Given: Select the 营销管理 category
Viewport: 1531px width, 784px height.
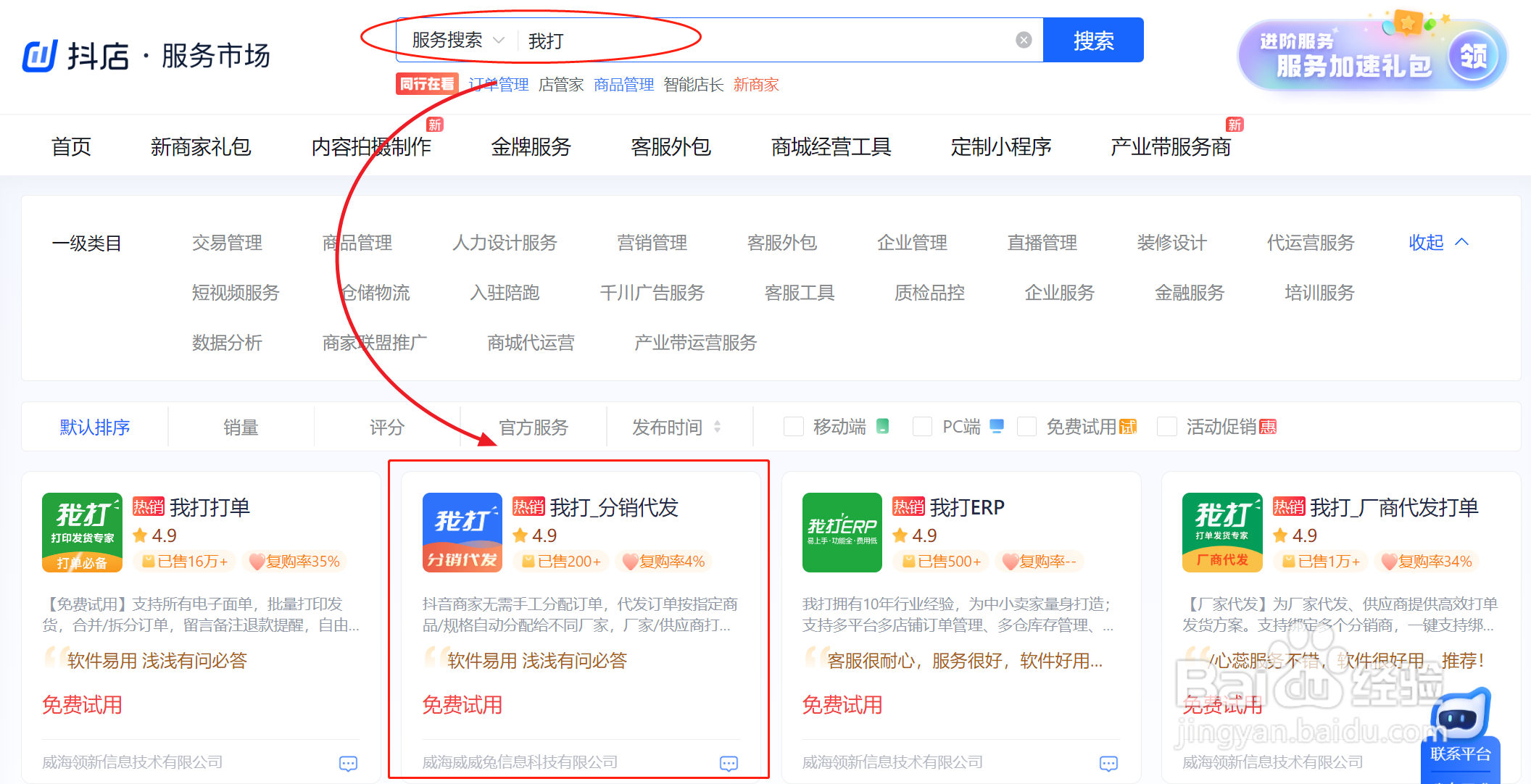Looking at the screenshot, I should click(652, 243).
